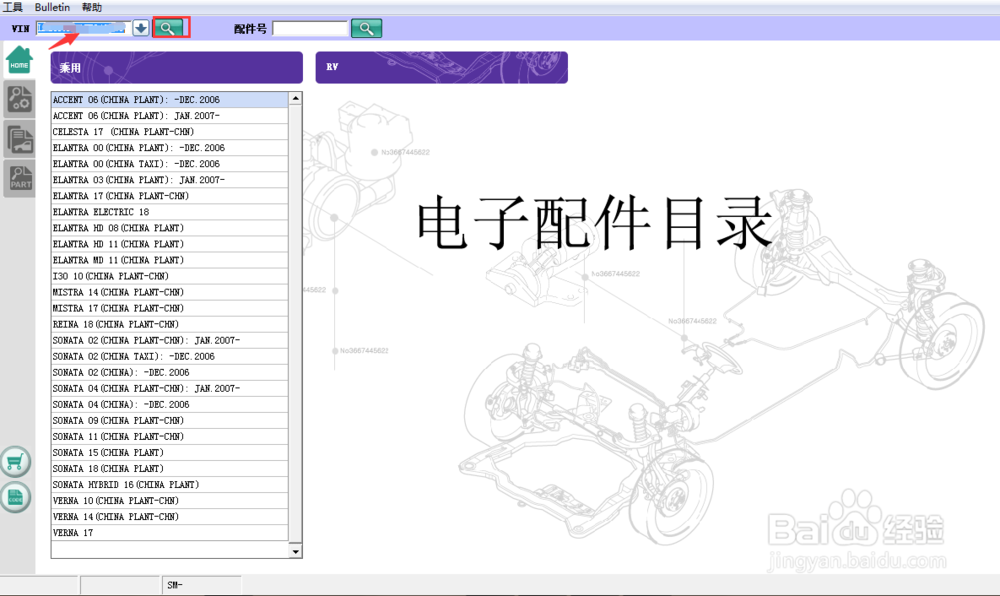
Task: Select ELANTRA 00 (CHINA TAXI): -DEC.2006
Action: coord(170,164)
